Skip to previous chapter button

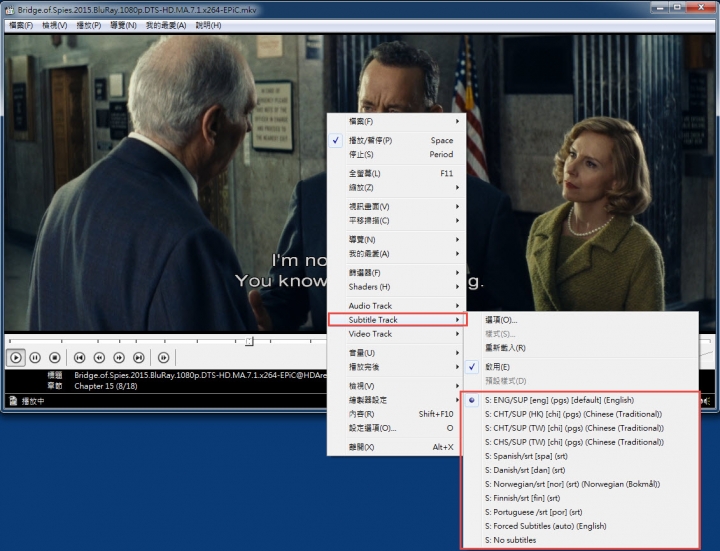(79, 357)
